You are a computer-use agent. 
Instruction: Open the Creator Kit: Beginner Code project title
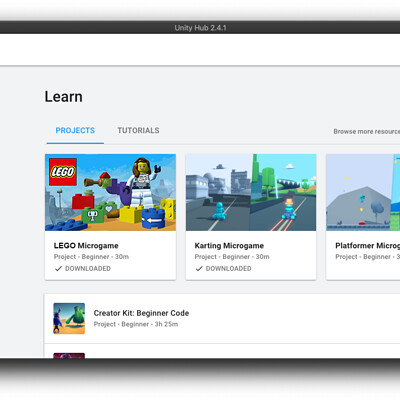(141, 313)
